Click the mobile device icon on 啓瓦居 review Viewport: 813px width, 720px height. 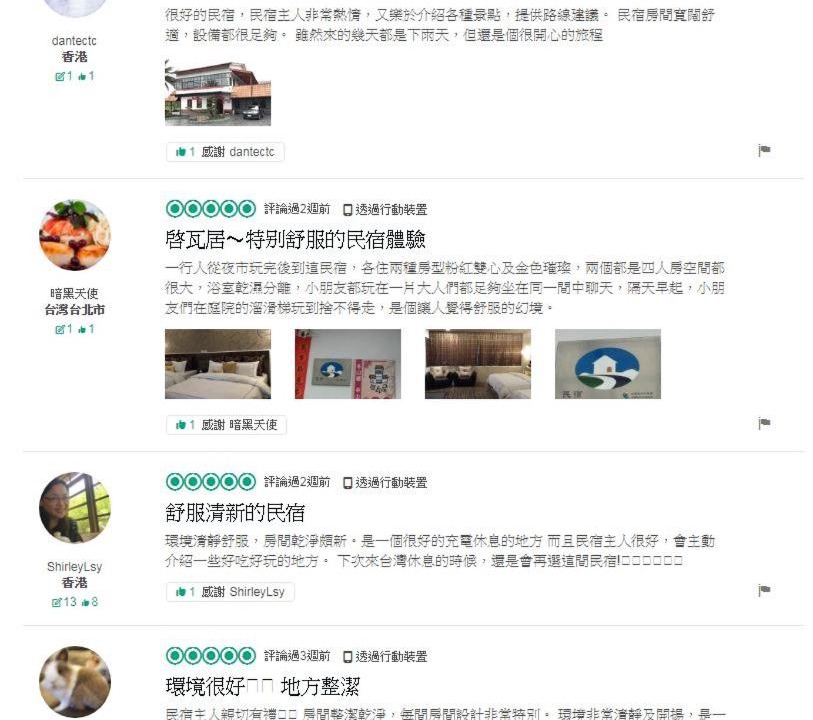point(348,210)
